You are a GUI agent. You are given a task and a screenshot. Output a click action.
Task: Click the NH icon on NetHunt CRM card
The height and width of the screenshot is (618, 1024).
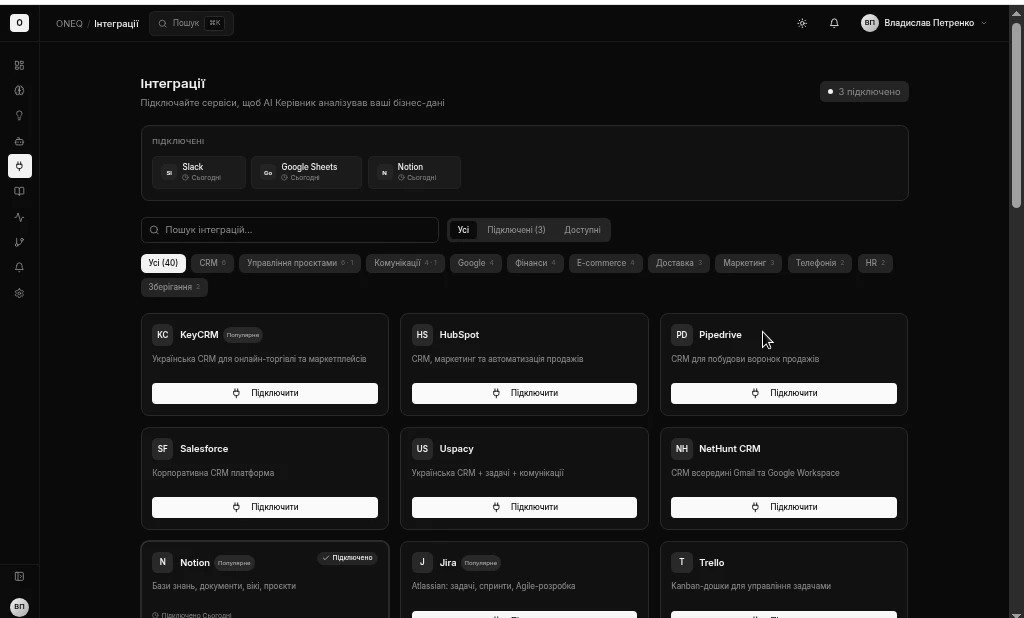click(682, 449)
